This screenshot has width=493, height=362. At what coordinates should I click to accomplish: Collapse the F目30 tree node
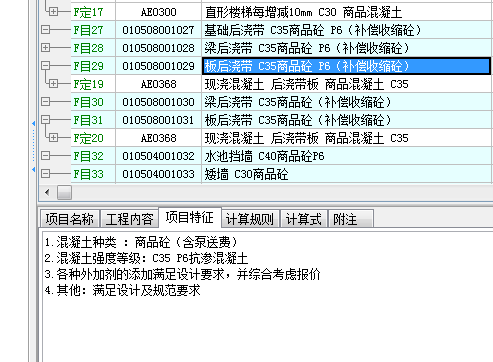click(45, 102)
